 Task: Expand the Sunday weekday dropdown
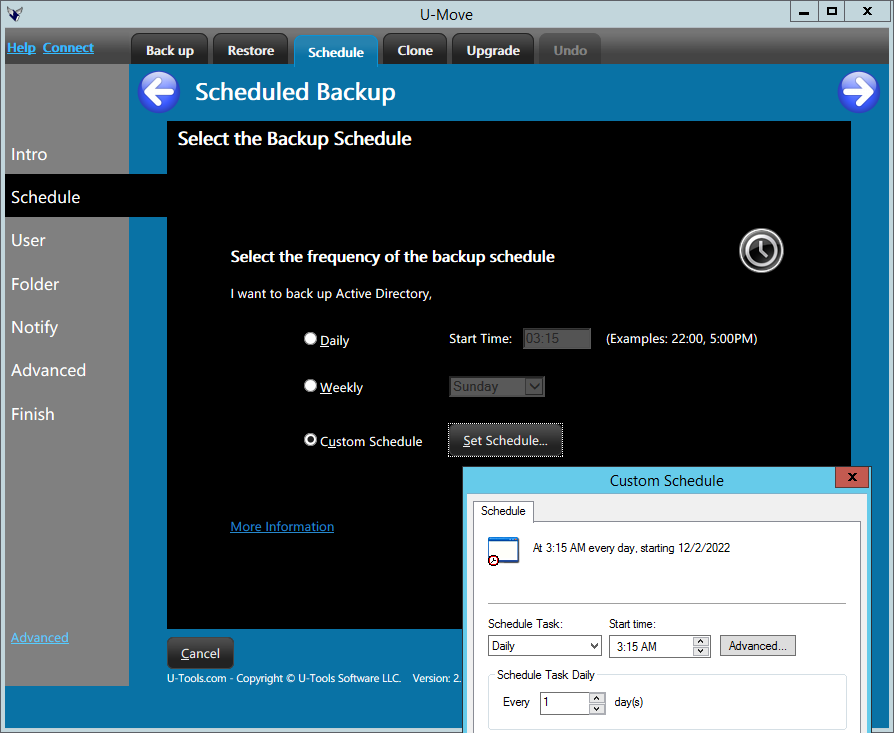pyautogui.click(x=534, y=387)
